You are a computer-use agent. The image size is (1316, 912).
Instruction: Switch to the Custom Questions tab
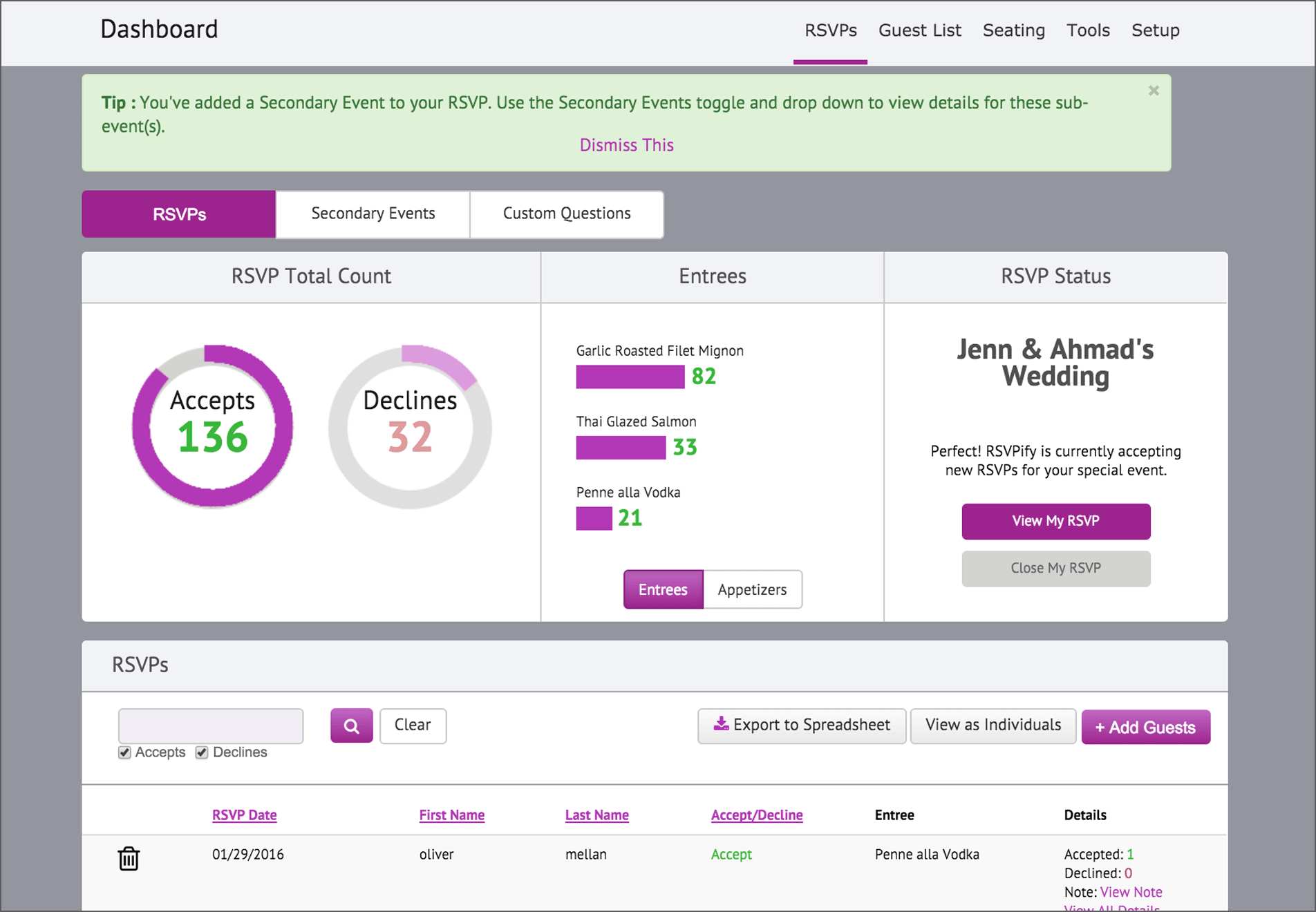click(567, 214)
